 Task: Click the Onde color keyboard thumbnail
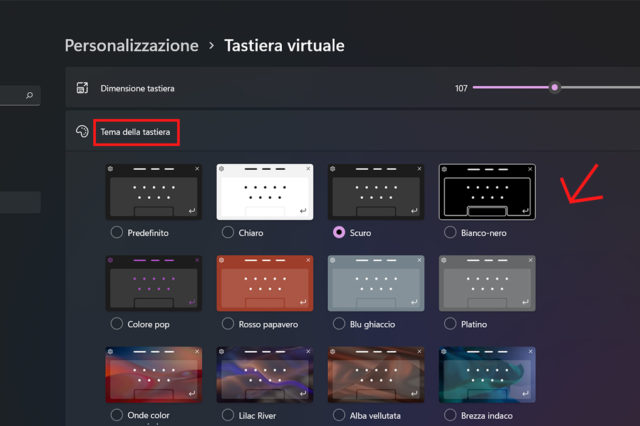[154, 375]
